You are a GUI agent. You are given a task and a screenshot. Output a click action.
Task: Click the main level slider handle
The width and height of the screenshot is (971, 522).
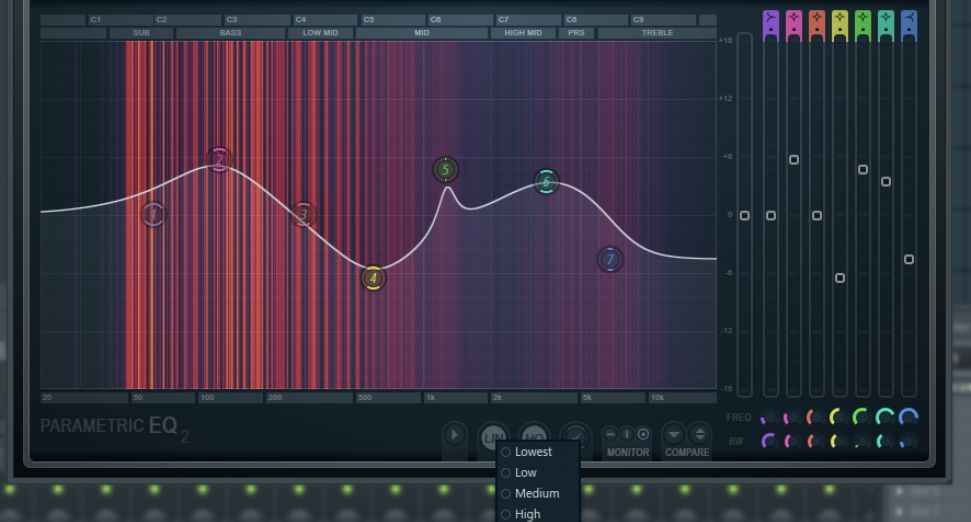tap(745, 215)
